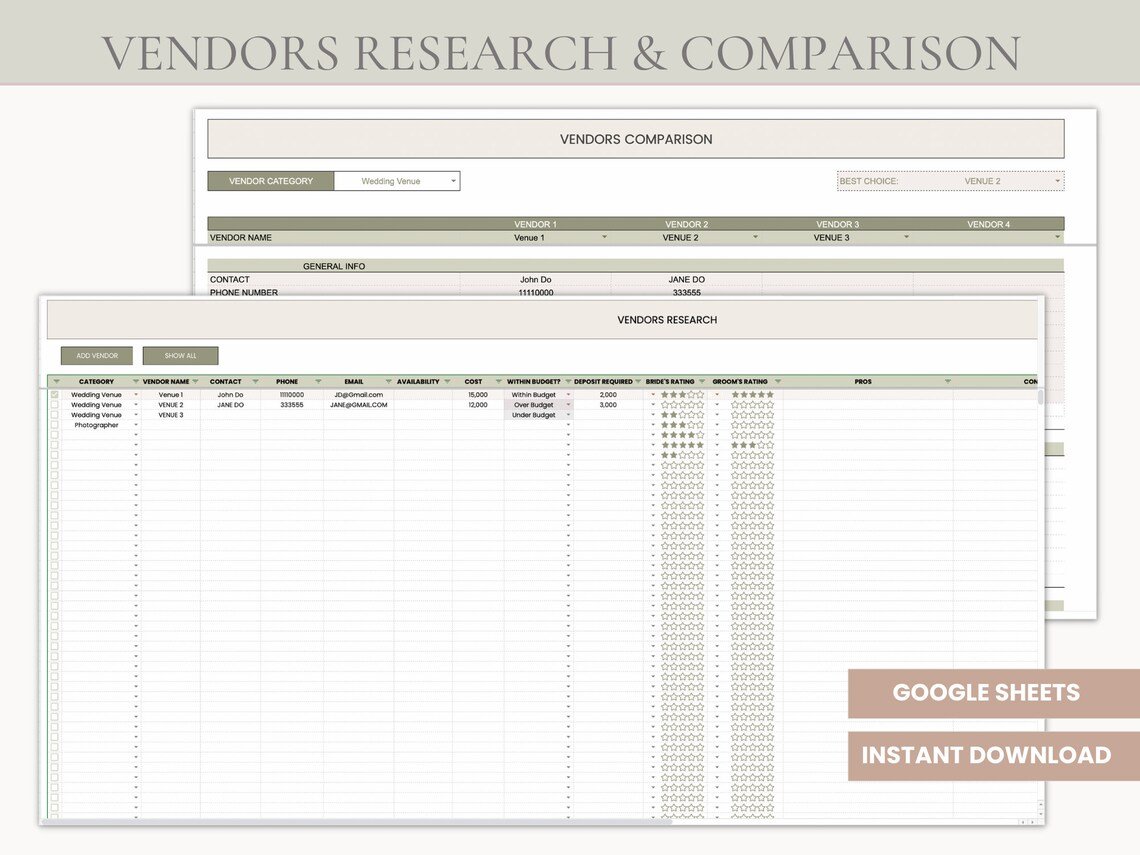The width and height of the screenshot is (1140, 855).
Task: Open the Cost column filter icon
Action: point(498,382)
